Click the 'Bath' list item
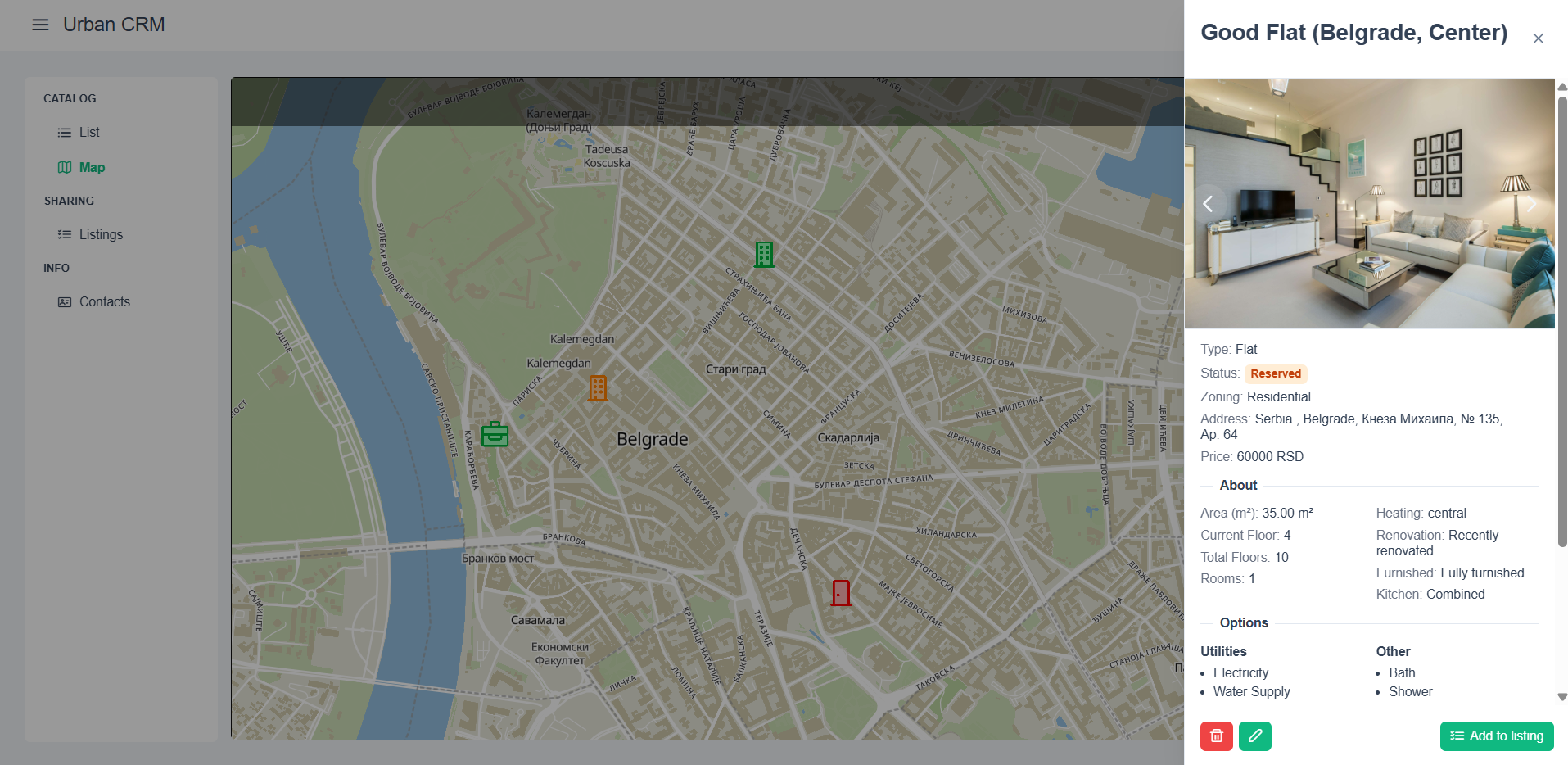The image size is (1568, 765). [1402, 672]
